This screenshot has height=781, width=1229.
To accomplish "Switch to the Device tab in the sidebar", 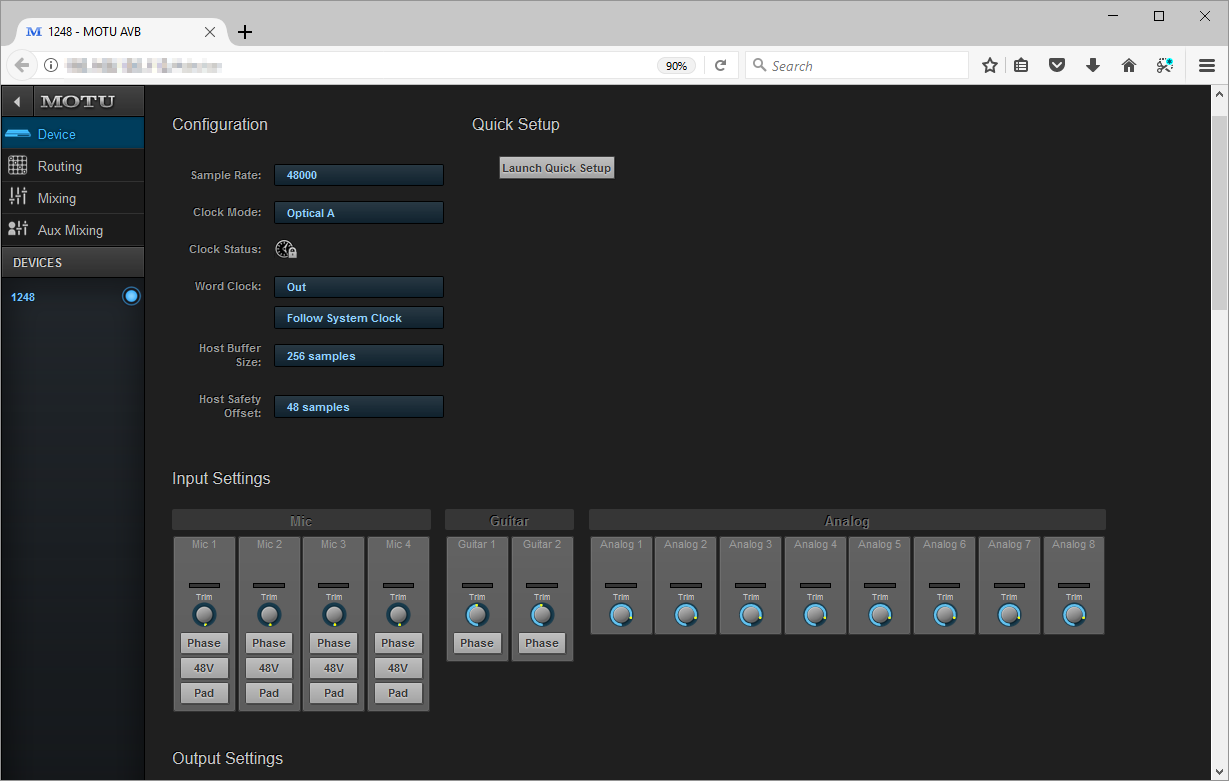I will [x=72, y=134].
